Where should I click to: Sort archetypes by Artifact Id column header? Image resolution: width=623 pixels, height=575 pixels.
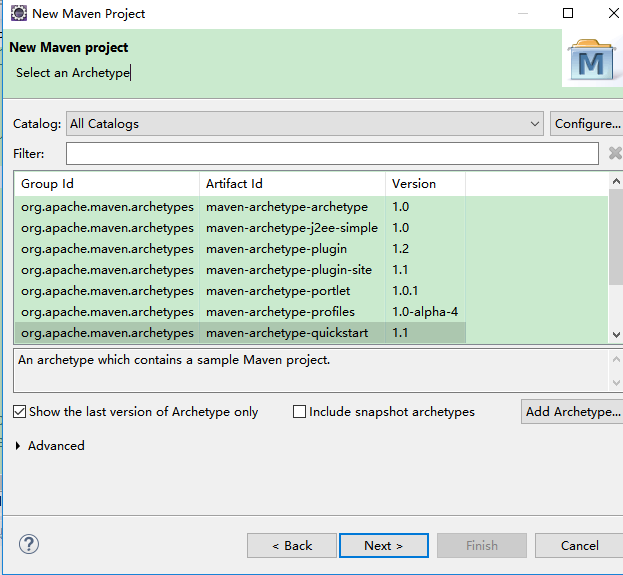[x=292, y=184]
